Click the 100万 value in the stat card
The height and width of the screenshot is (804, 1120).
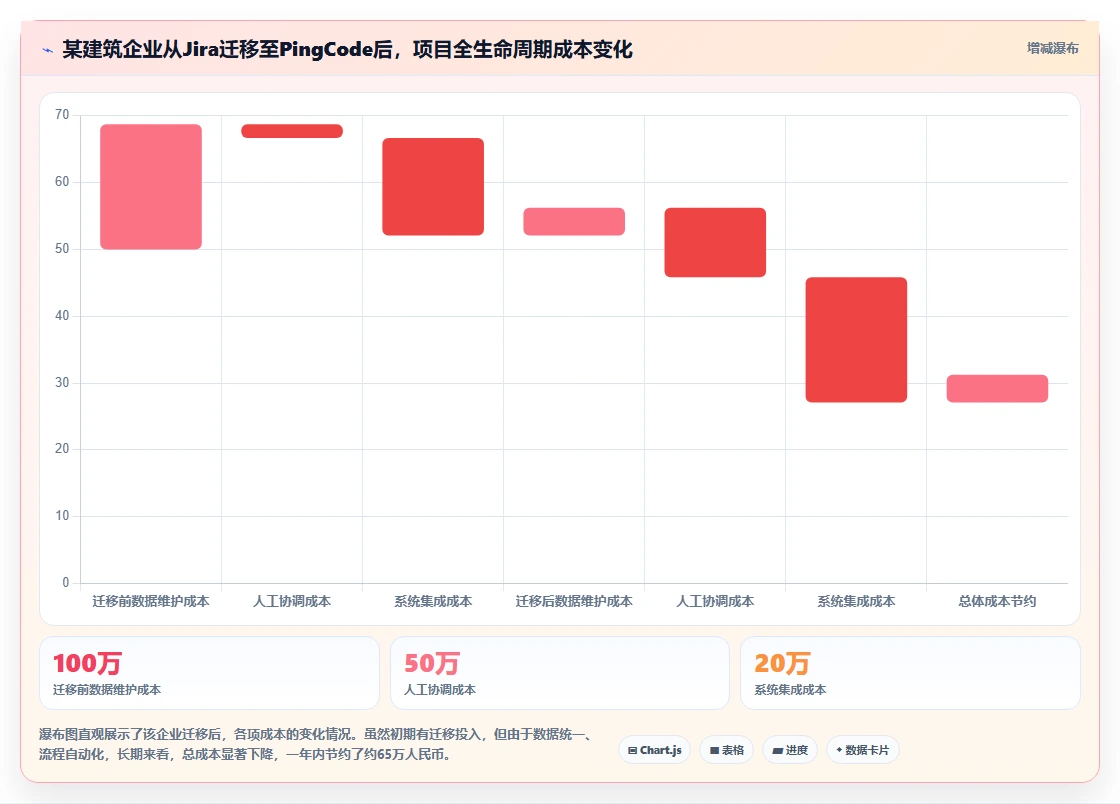[x=87, y=663]
